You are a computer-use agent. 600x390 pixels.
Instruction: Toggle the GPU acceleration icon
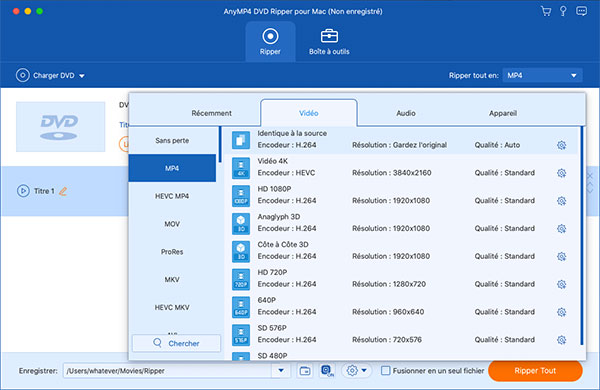327,370
